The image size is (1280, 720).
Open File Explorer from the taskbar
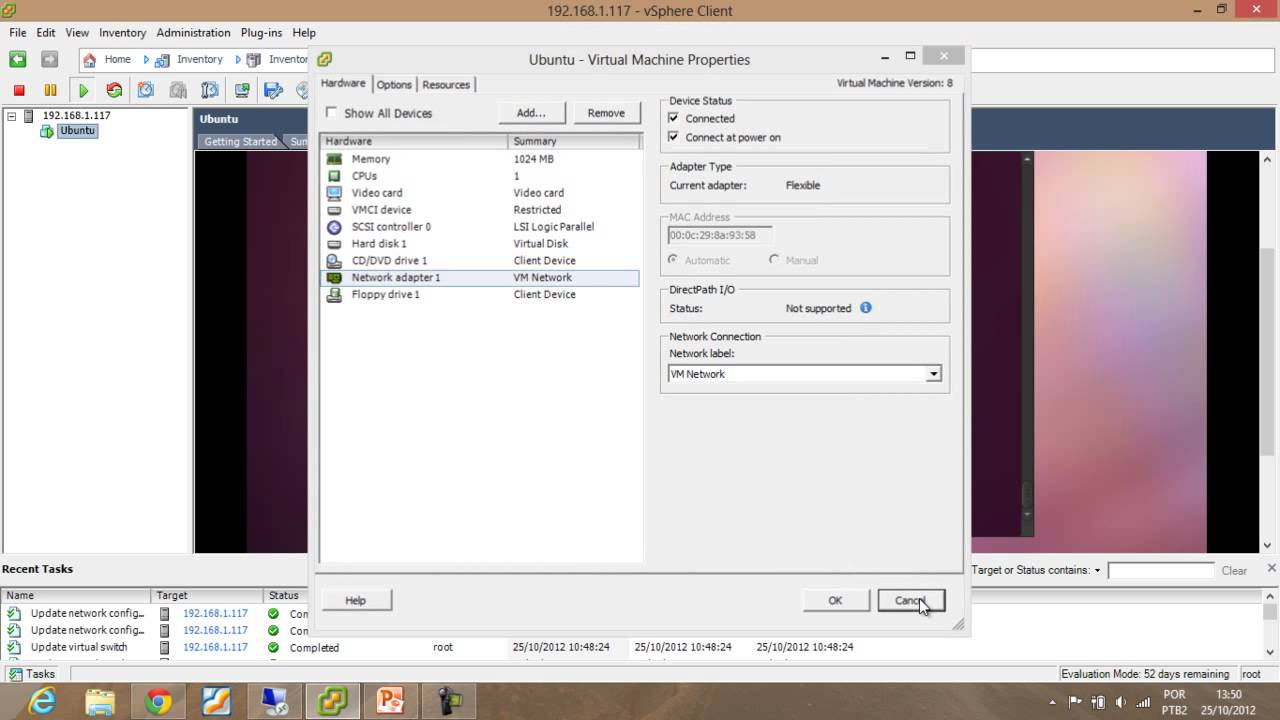click(100, 701)
